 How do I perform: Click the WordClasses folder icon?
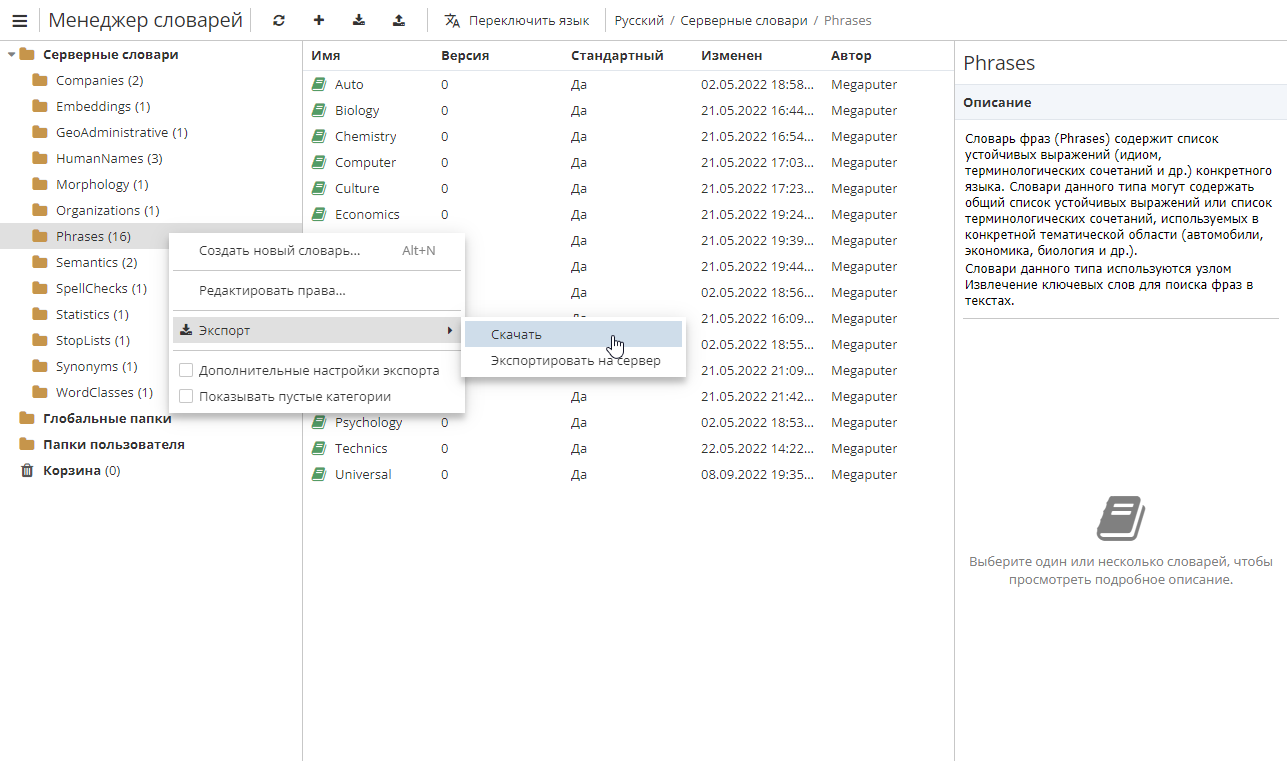[40, 392]
